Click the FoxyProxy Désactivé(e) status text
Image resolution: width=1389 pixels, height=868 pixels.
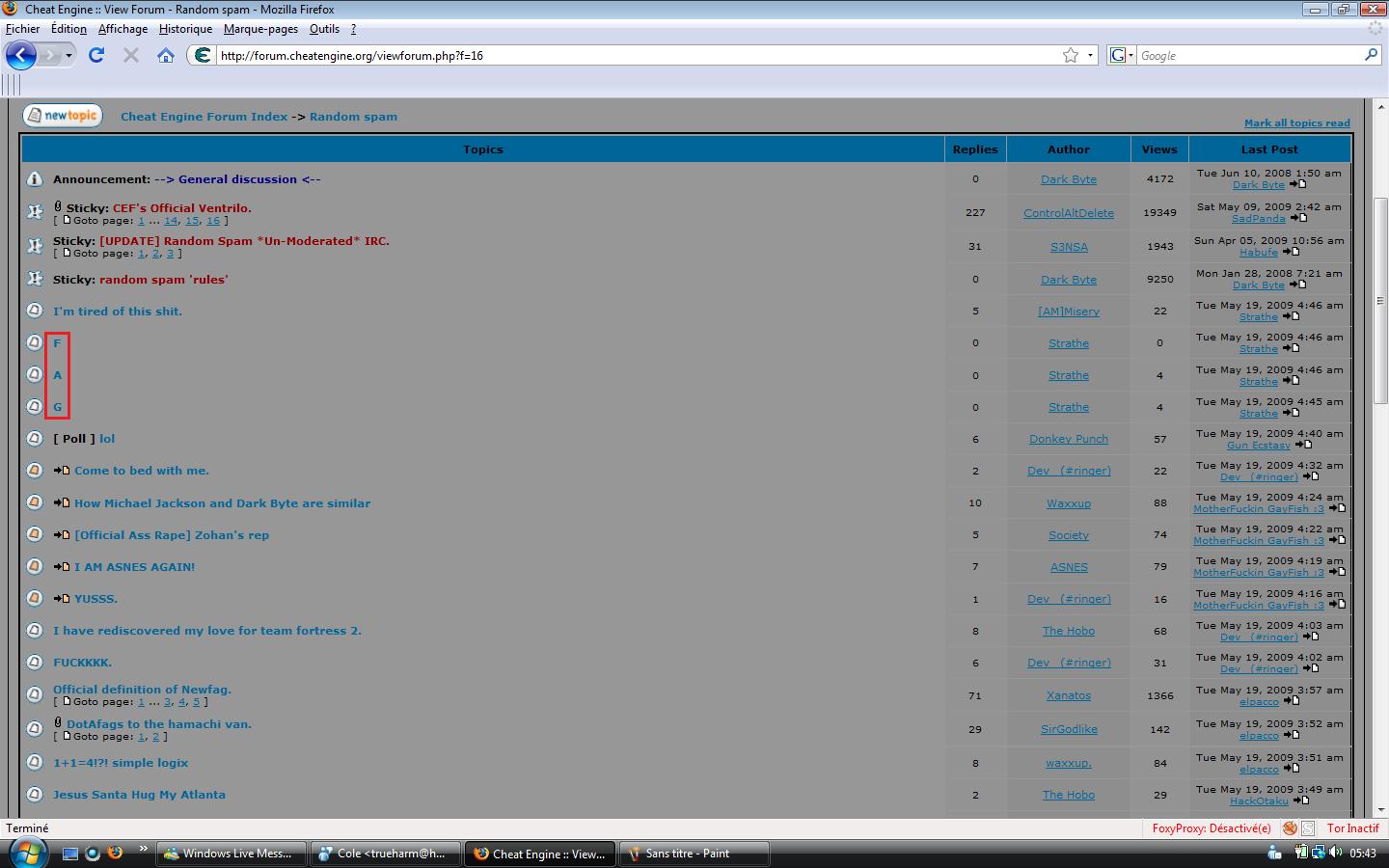point(1212,827)
